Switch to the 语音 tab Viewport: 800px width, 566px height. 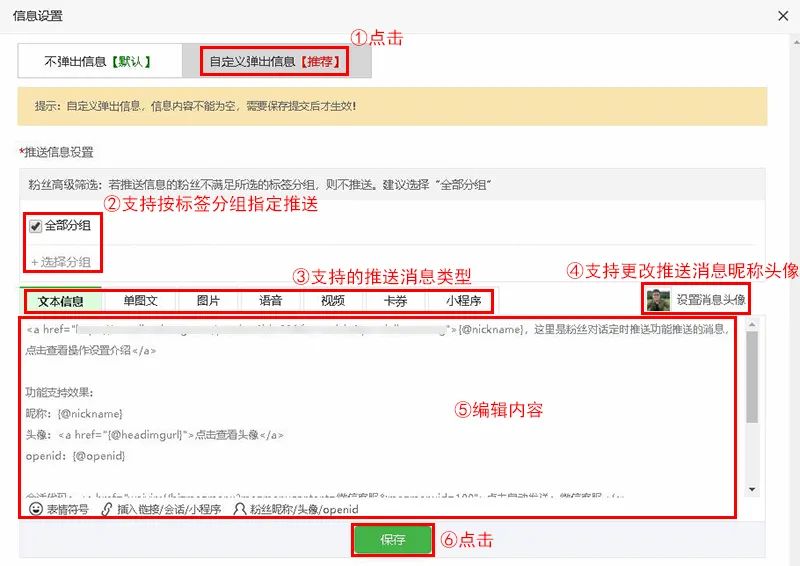270,301
